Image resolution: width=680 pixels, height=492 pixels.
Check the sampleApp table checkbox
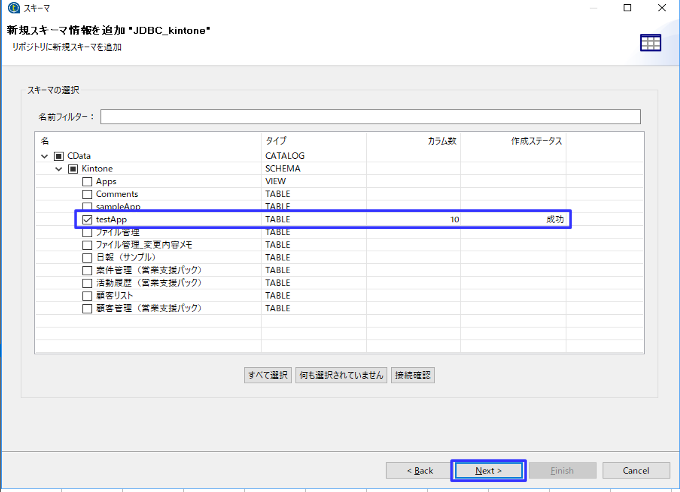[87, 207]
